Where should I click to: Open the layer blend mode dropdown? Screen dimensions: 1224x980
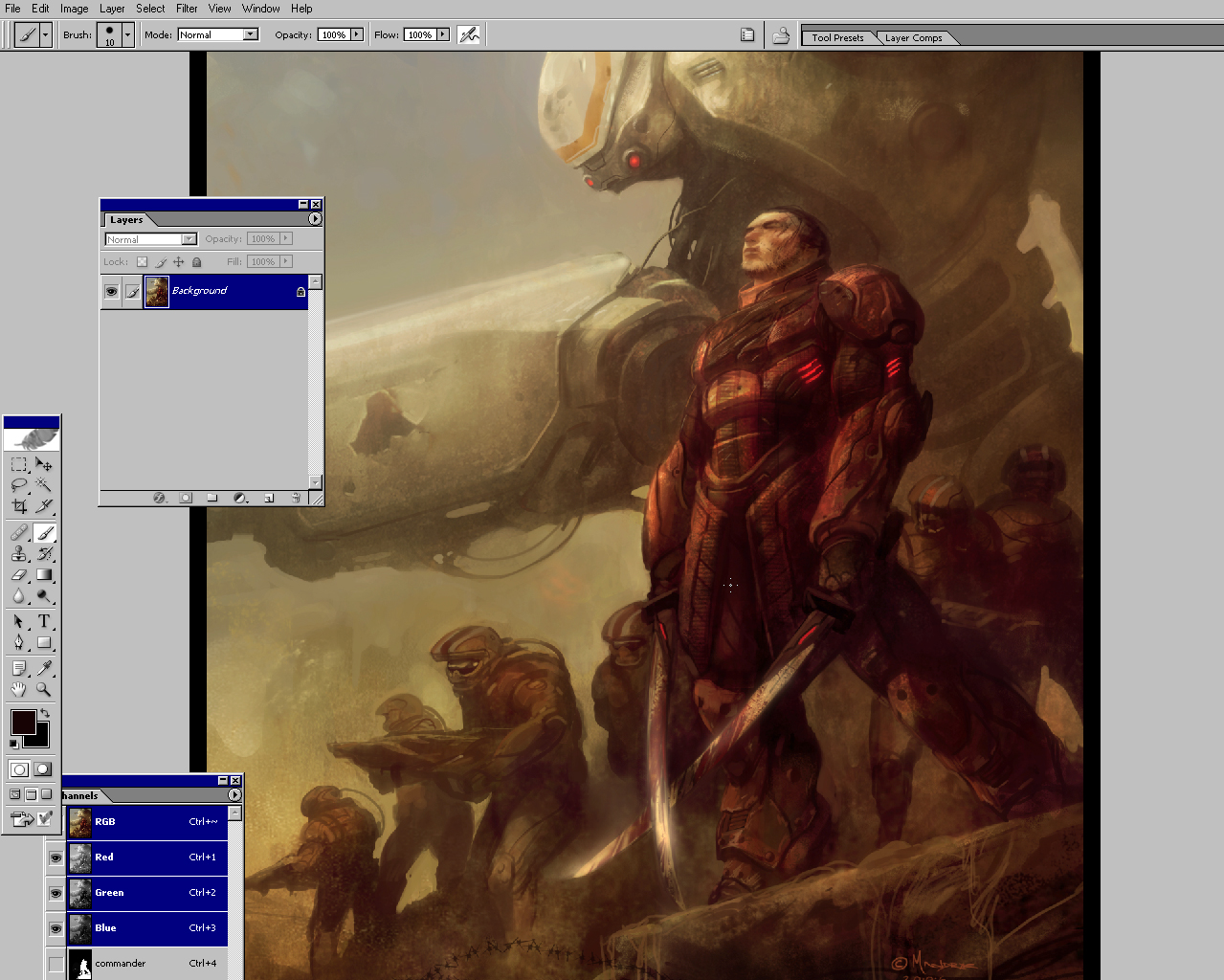tap(150, 239)
